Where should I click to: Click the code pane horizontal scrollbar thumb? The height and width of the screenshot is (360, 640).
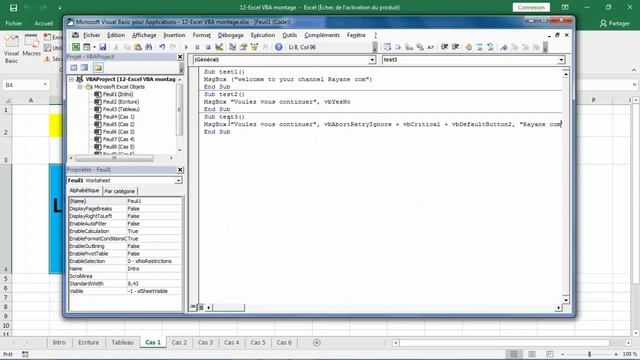point(229,307)
